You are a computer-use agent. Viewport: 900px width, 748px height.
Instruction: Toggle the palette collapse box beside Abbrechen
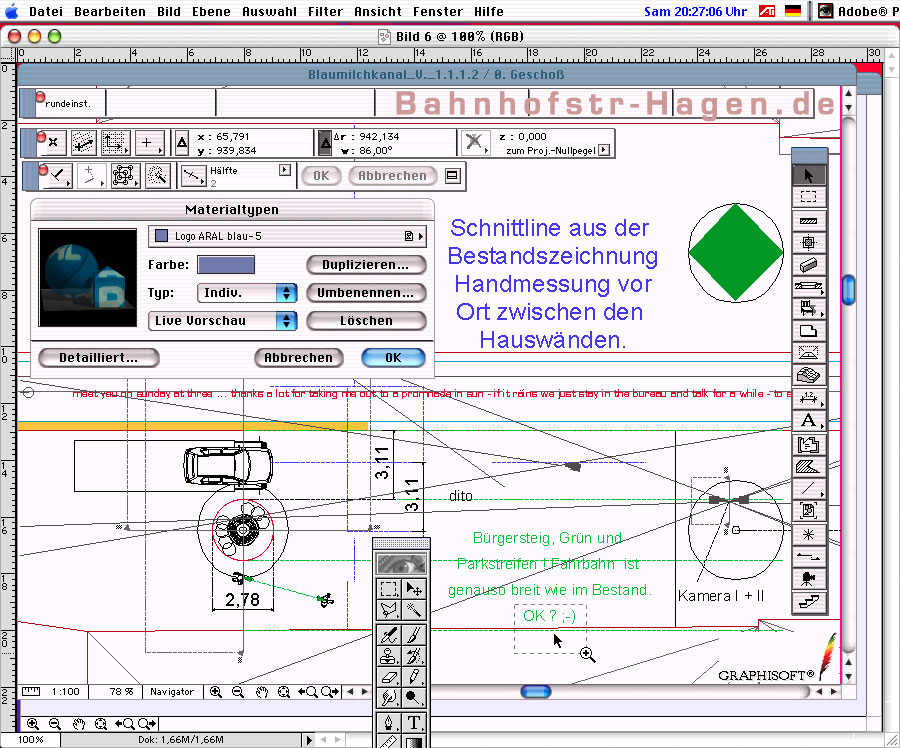pyautogui.click(x=453, y=176)
